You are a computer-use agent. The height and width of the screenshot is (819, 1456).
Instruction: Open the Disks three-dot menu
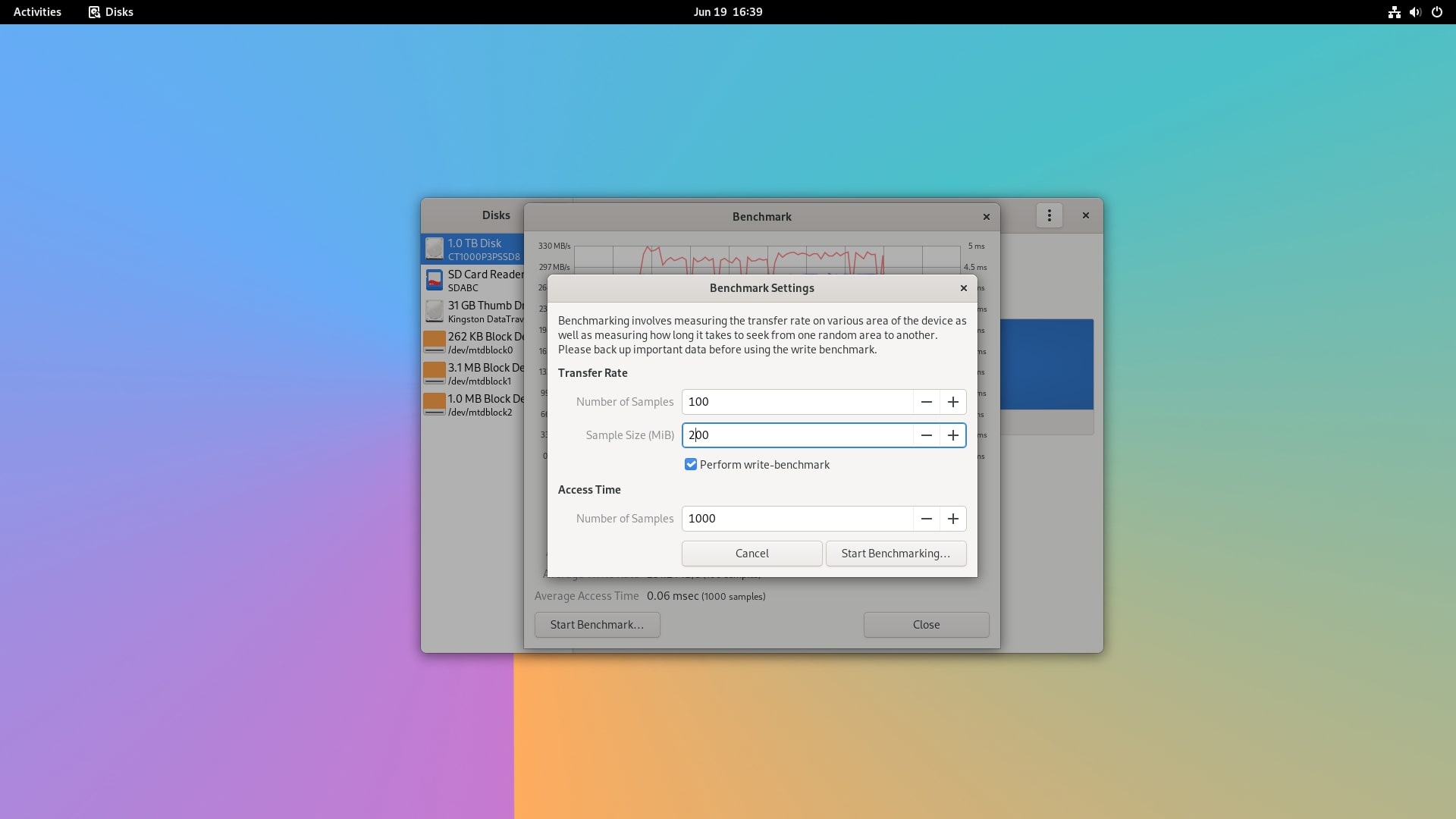[x=1049, y=215]
